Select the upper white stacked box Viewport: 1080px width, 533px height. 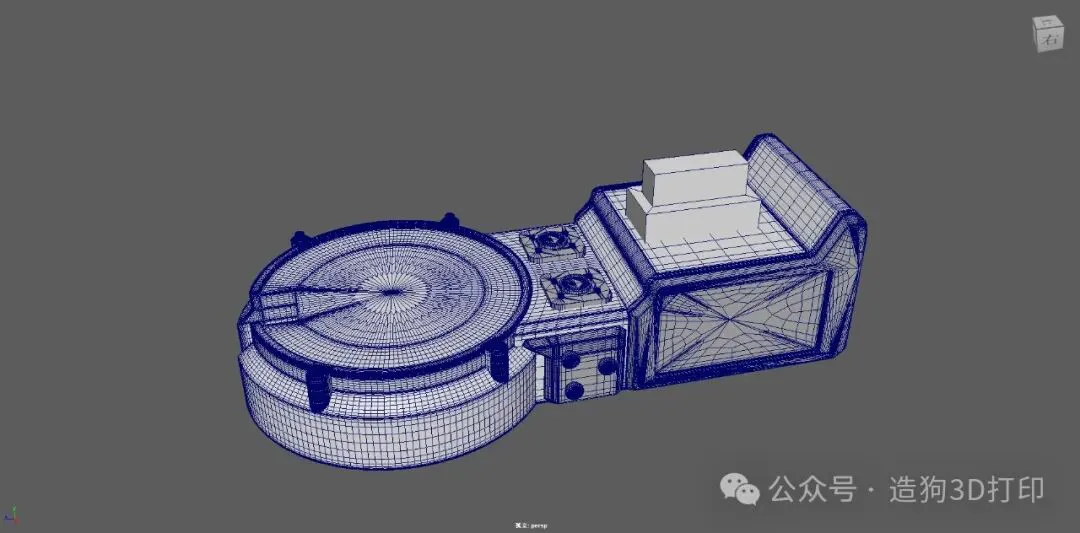tap(696, 178)
